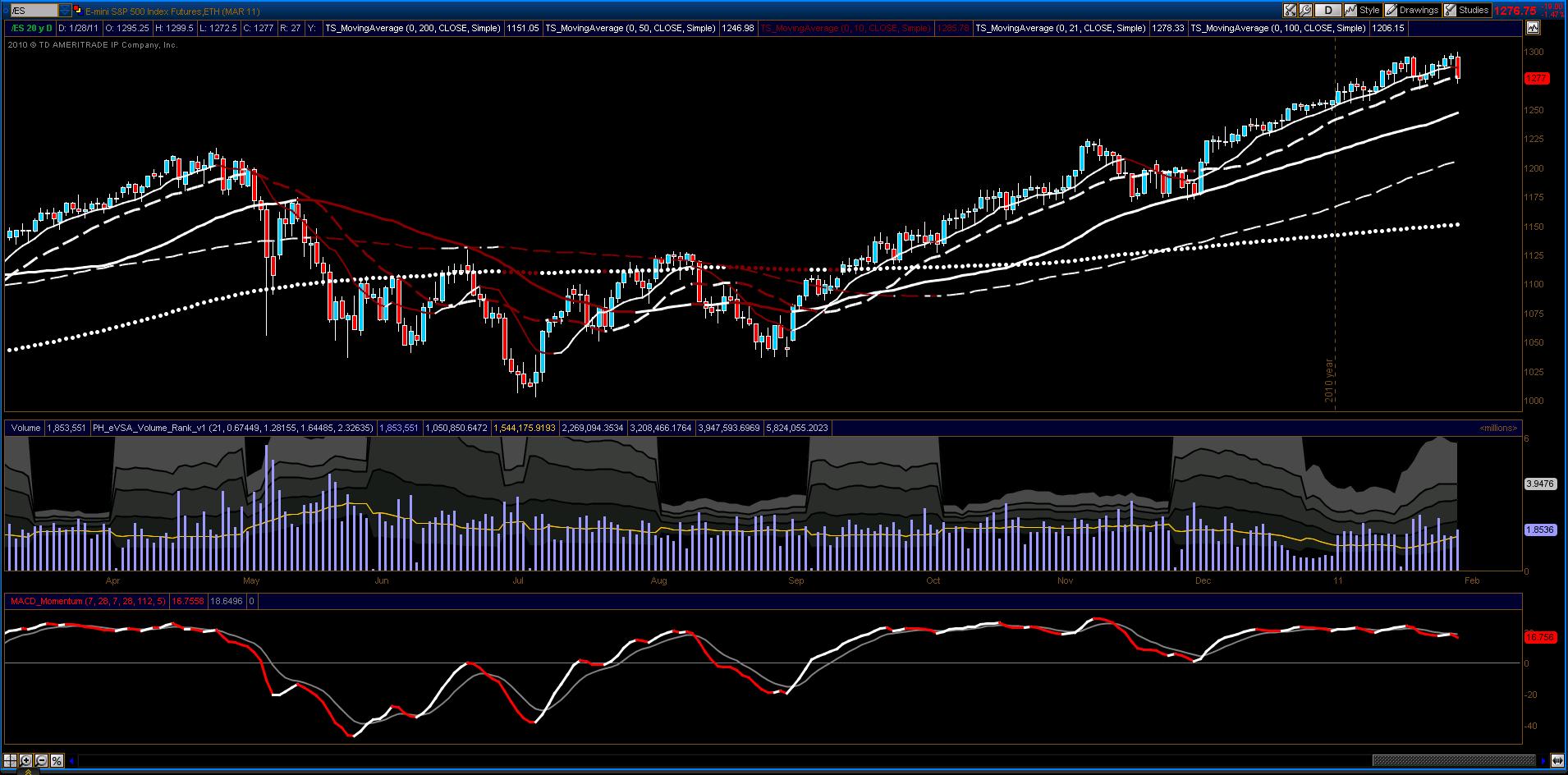
Task: Click the 2010 year vertical marker label
Action: 1329,379
